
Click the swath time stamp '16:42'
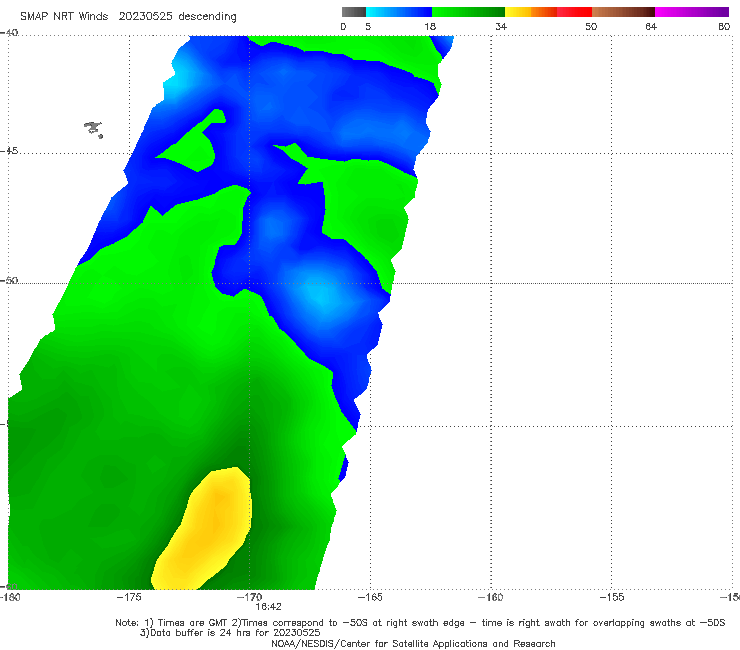tap(269, 607)
